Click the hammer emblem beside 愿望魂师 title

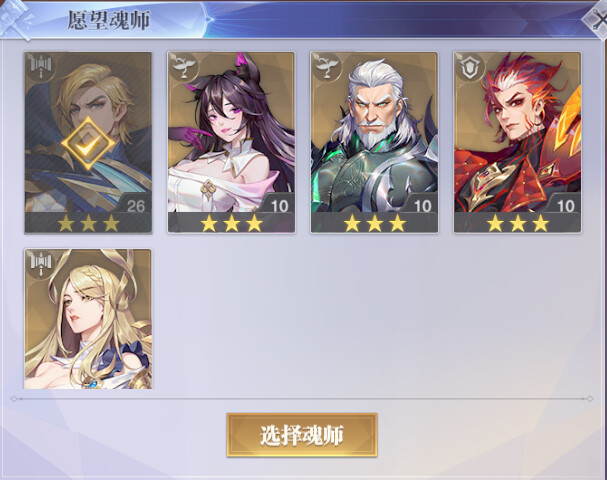pos(16,20)
